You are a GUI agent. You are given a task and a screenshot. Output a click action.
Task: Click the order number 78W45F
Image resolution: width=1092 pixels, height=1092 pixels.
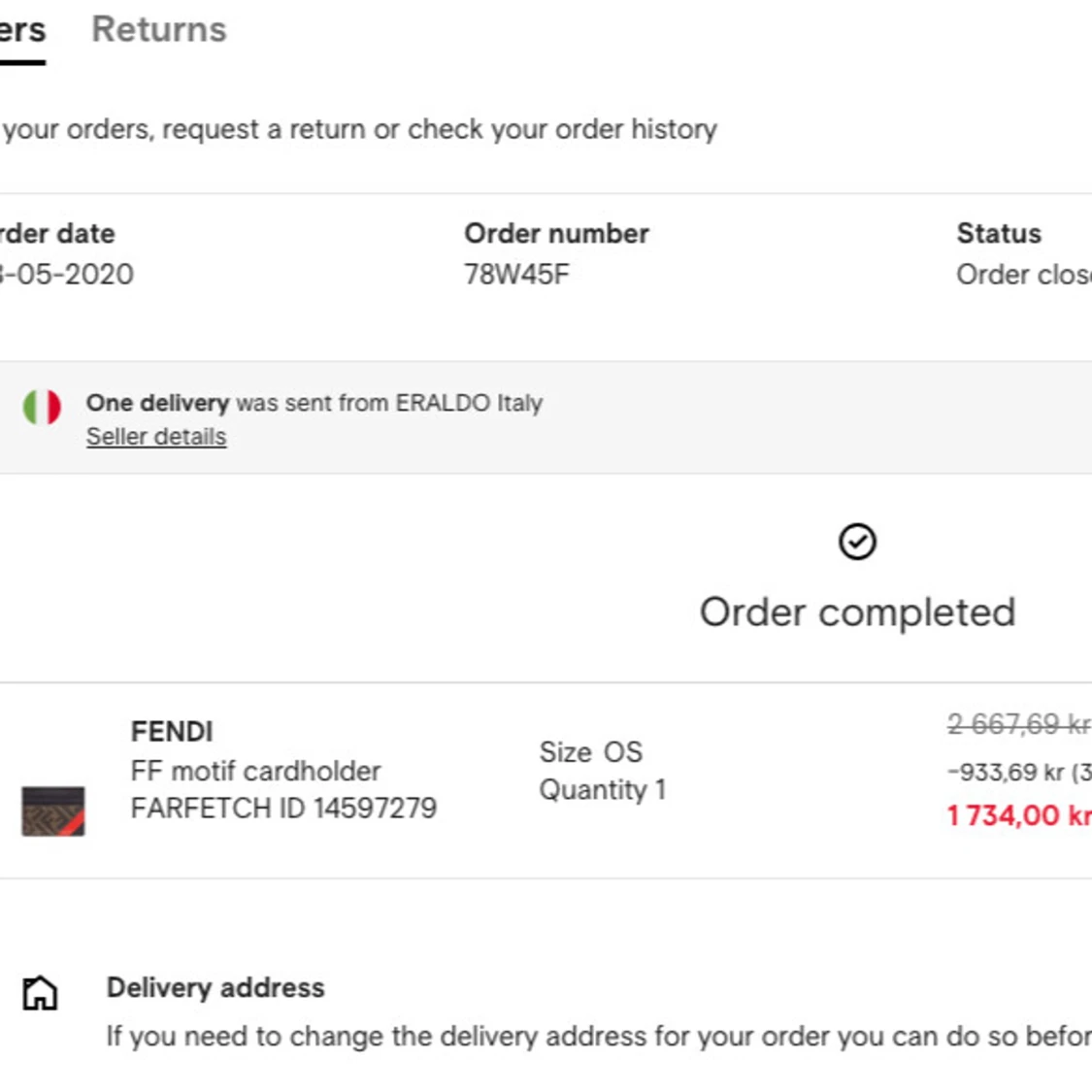(x=516, y=275)
